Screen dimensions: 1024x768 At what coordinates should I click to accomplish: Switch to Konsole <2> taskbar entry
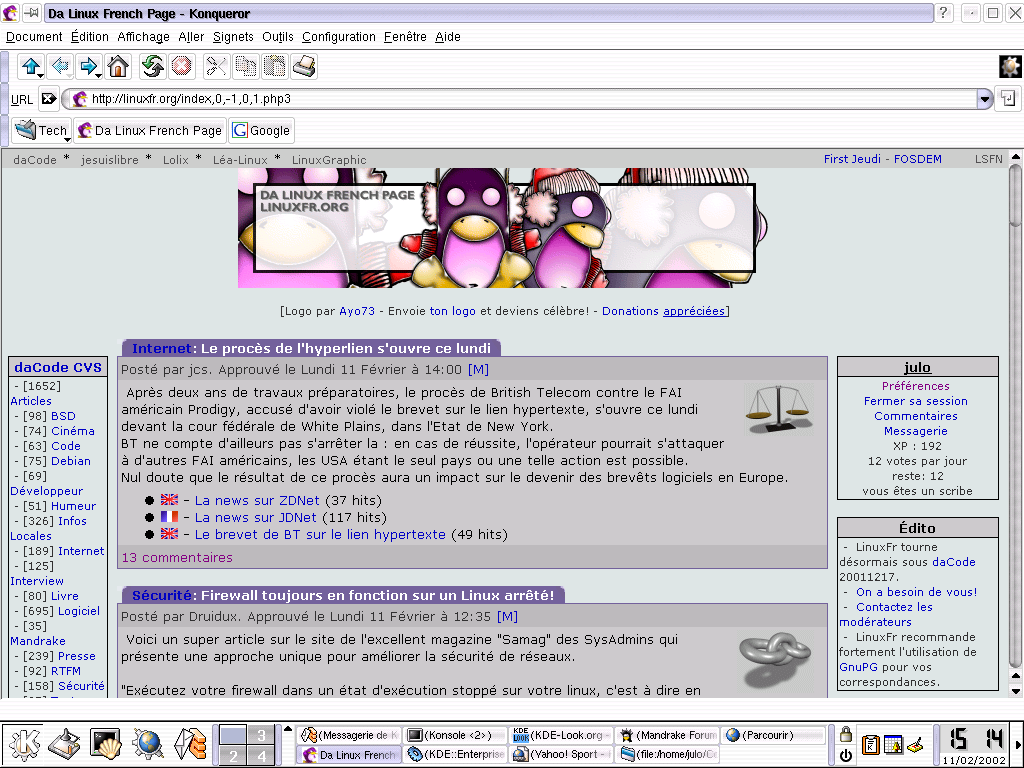point(455,735)
